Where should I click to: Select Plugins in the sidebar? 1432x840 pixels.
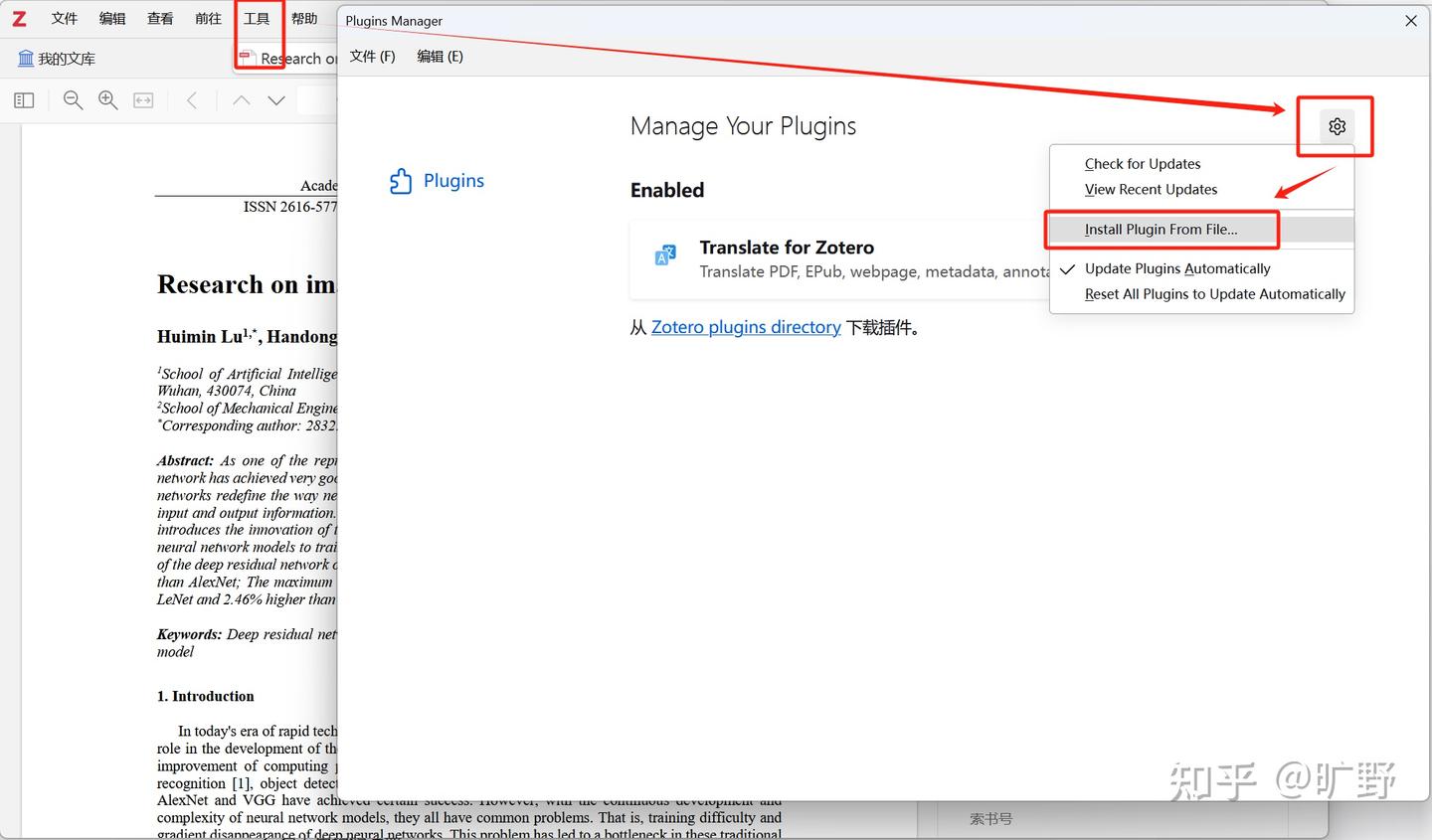coord(438,181)
